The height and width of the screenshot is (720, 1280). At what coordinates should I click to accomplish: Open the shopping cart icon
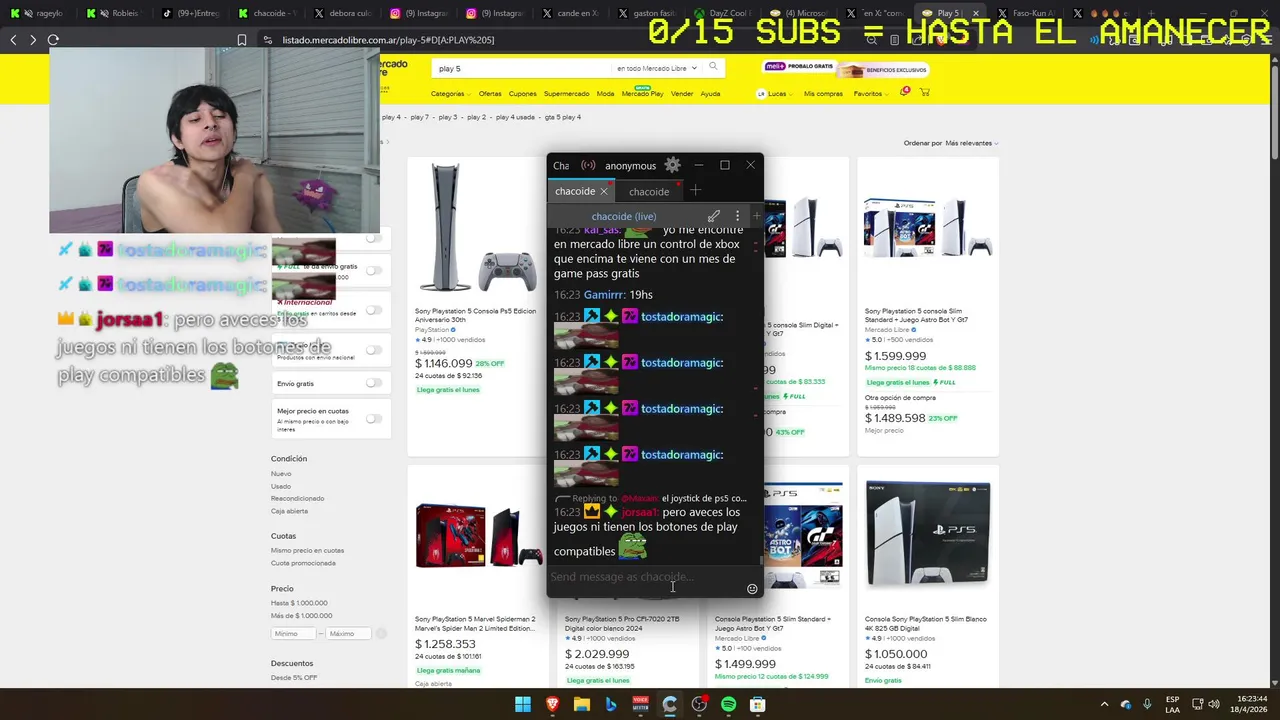click(x=924, y=92)
